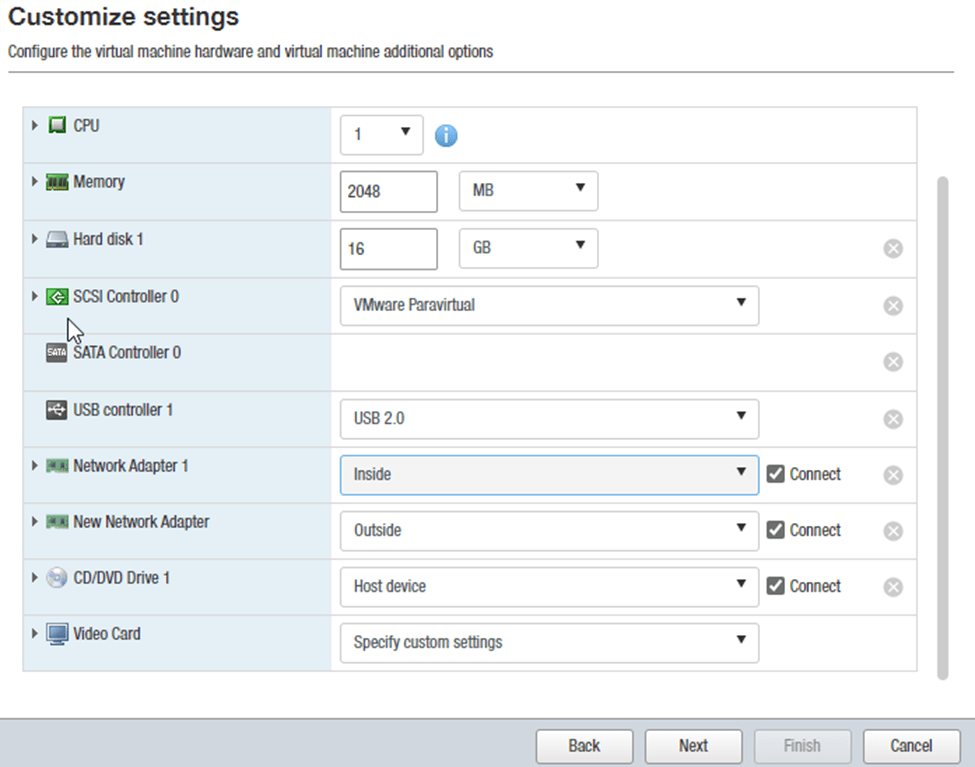Open the Memory unit MB dropdown
The width and height of the screenshot is (975, 767).
click(x=528, y=191)
